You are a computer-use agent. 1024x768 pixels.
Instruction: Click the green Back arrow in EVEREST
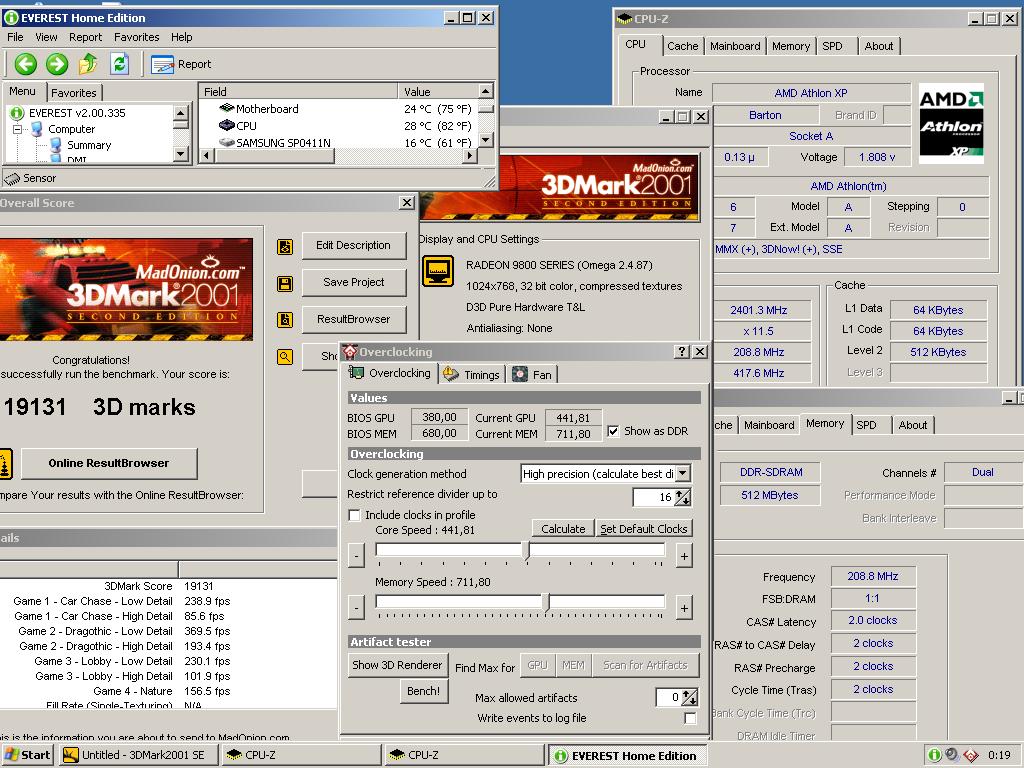coord(25,64)
